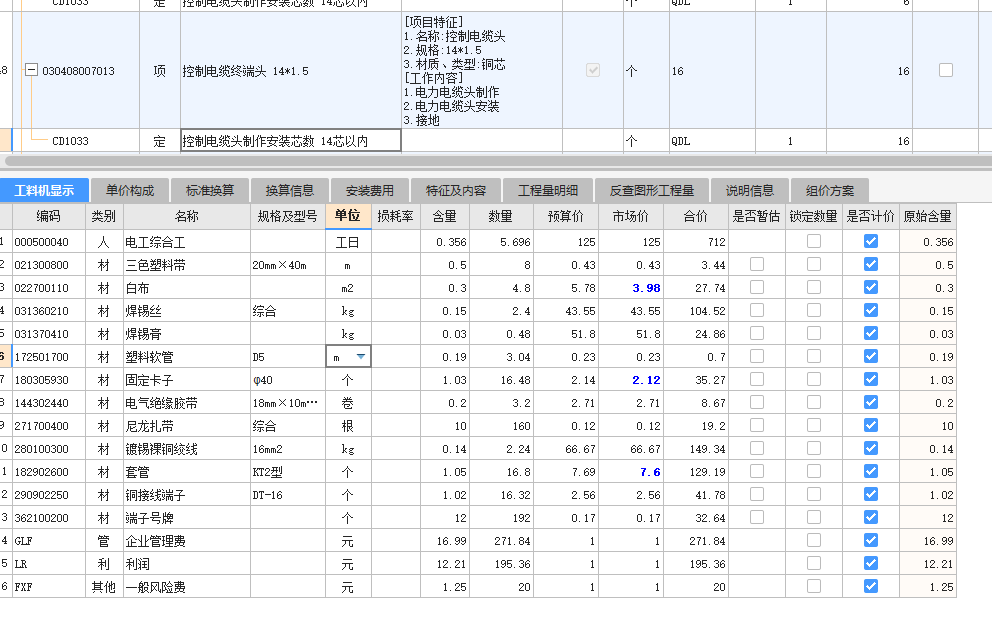Click the 含量 column header
Viewport: 992px width, 626px height.
pos(445,216)
